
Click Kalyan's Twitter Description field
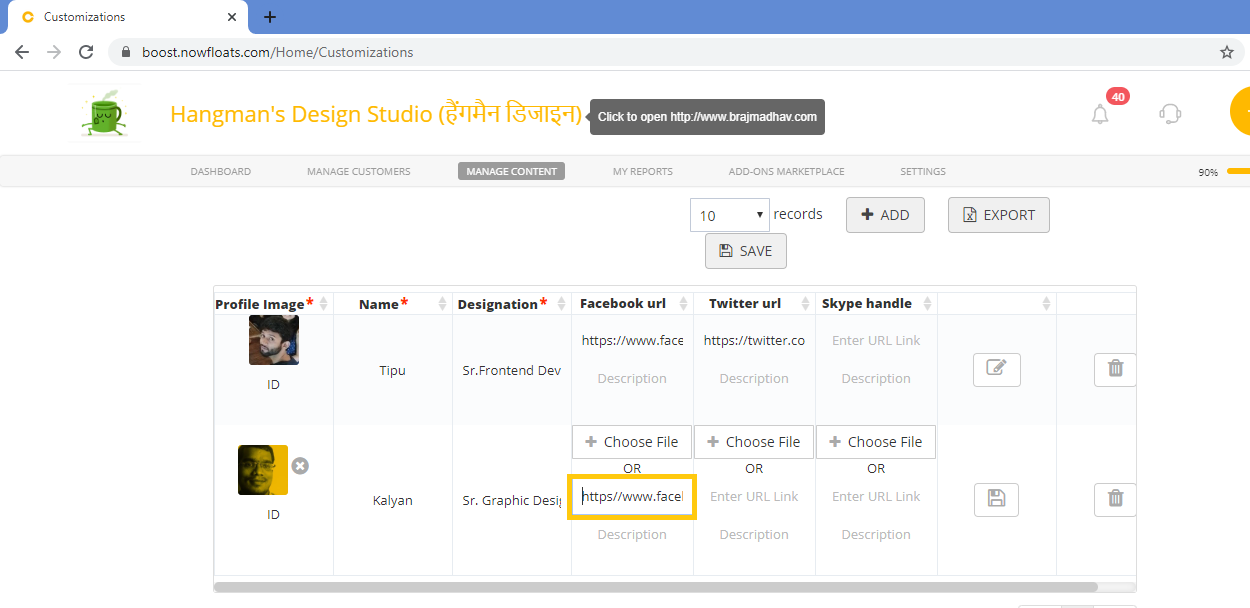pyautogui.click(x=754, y=535)
